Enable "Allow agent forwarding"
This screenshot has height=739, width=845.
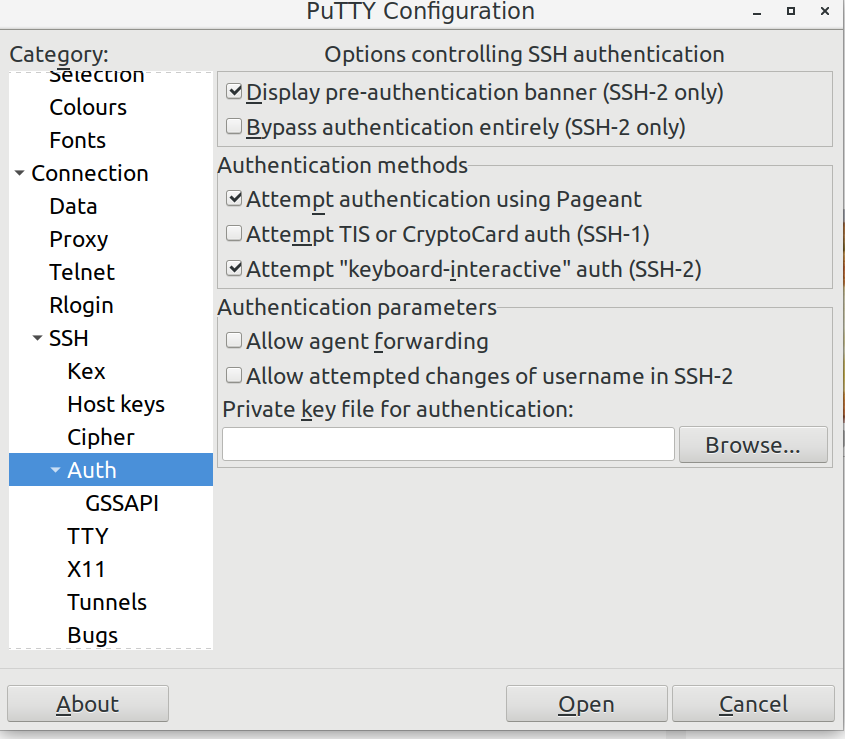pyautogui.click(x=232, y=340)
